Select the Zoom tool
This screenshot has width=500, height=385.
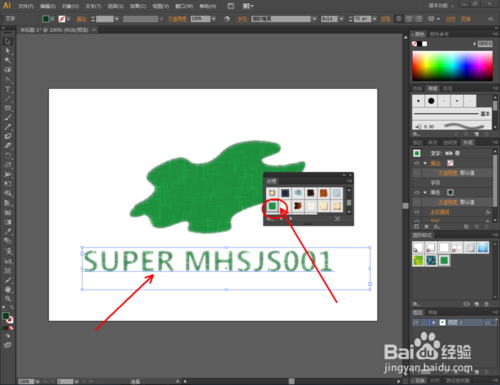tap(8, 299)
